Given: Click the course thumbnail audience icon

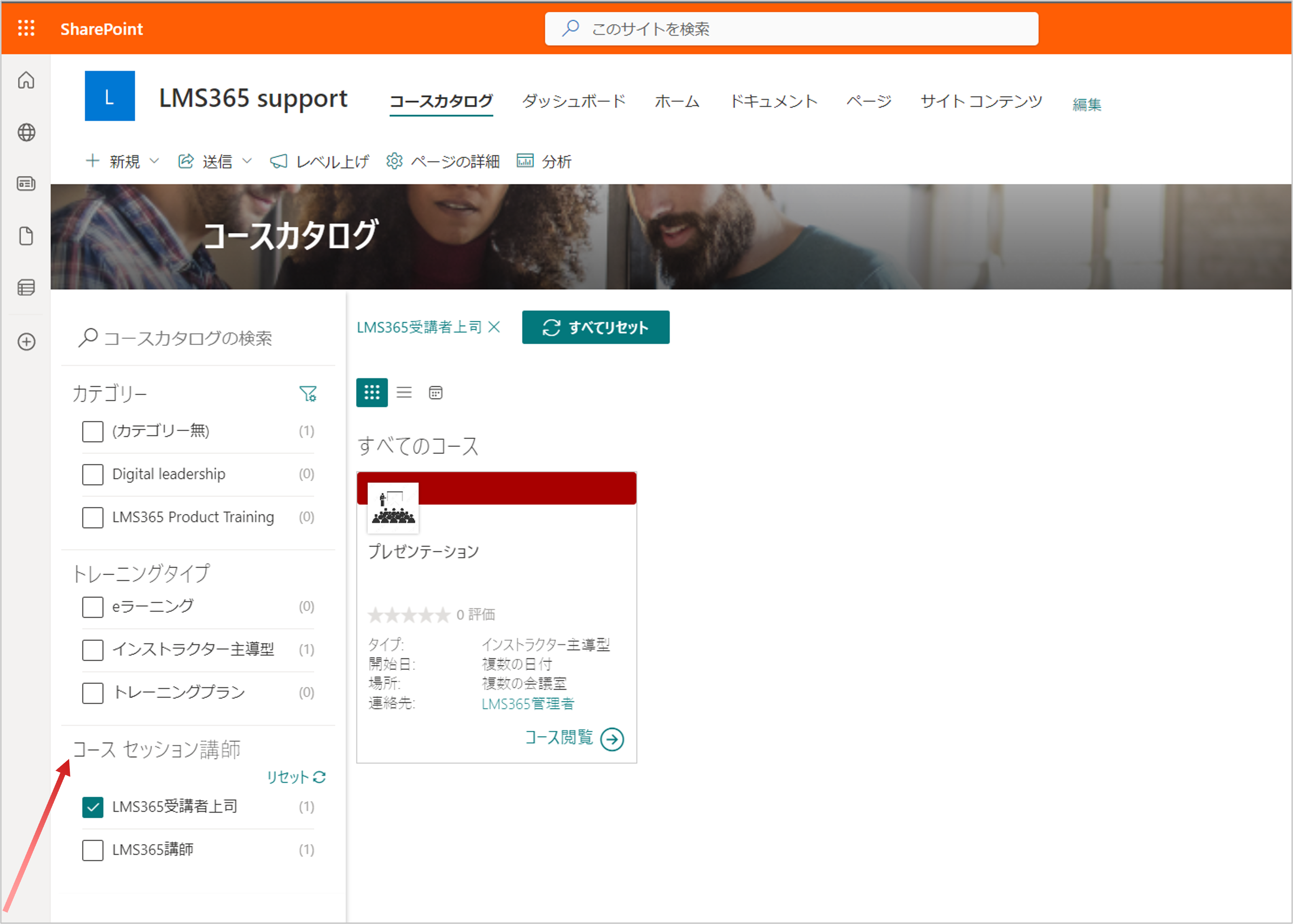Looking at the screenshot, I should (x=393, y=508).
